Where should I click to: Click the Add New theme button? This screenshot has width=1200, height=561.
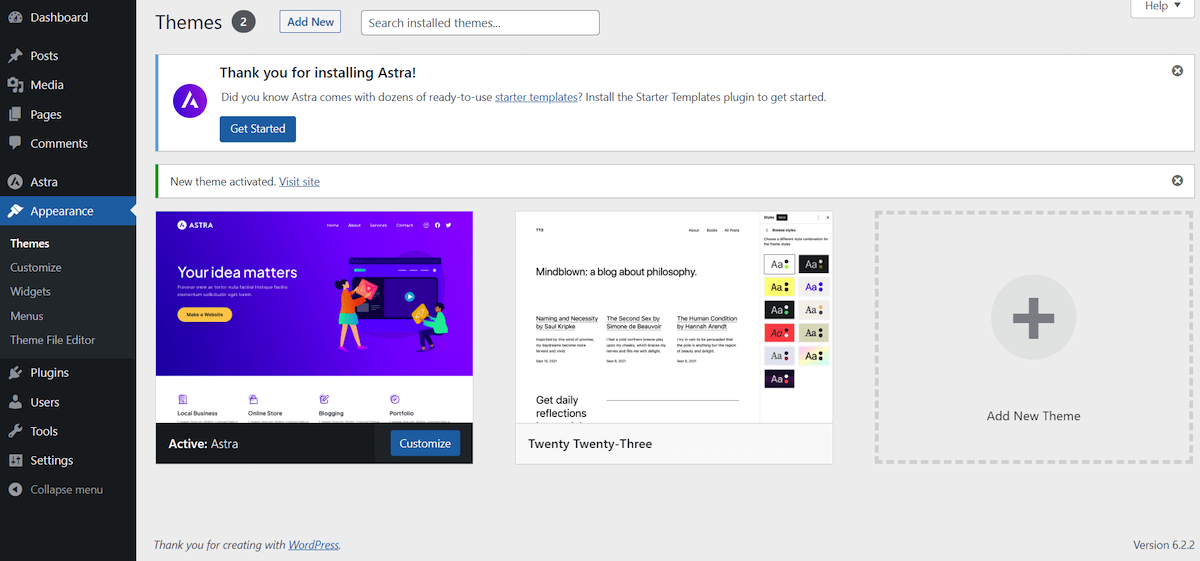(310, 22)
